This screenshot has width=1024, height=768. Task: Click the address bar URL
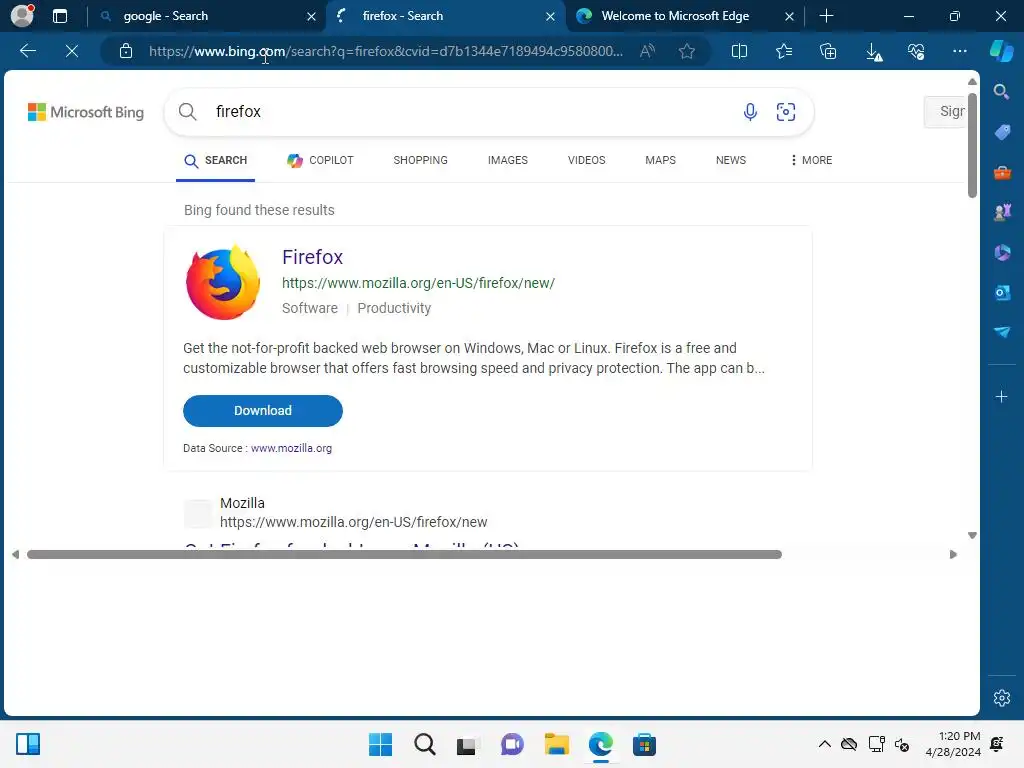coord(385,51)
